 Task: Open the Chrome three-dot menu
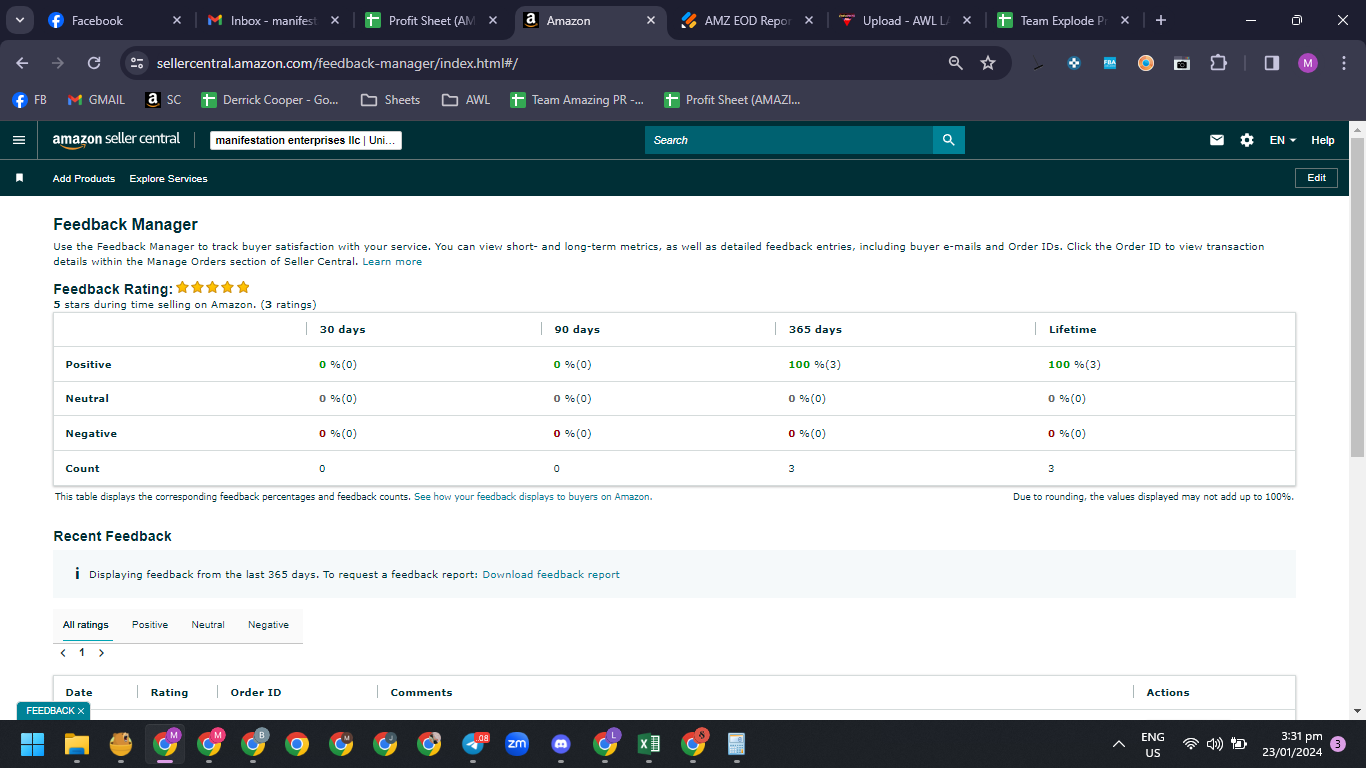[x=1342, y=63]
